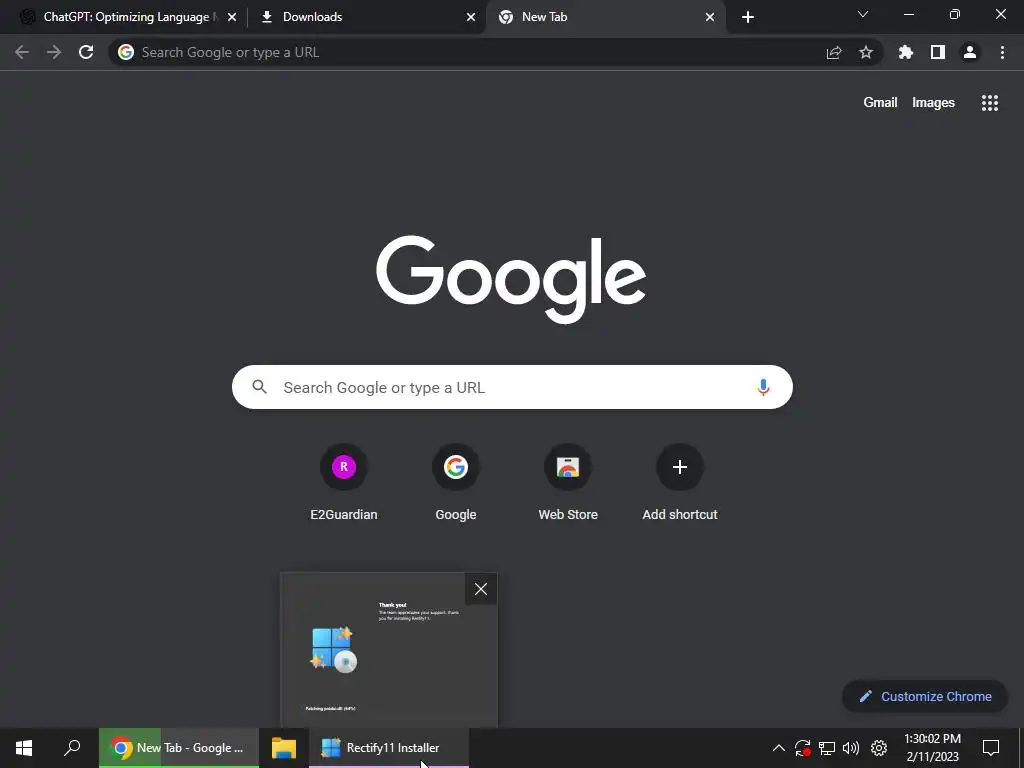The width and height of the screenshot is (1024, 768).
Task: Open the settings gear tray icon
Action: (879, 748)
